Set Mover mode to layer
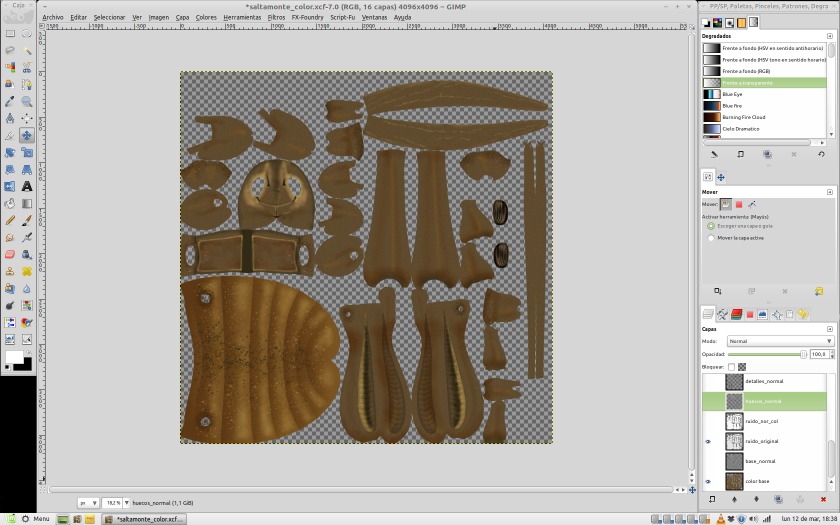This screenshot has width=840, height=525. (x=725, y=204)
